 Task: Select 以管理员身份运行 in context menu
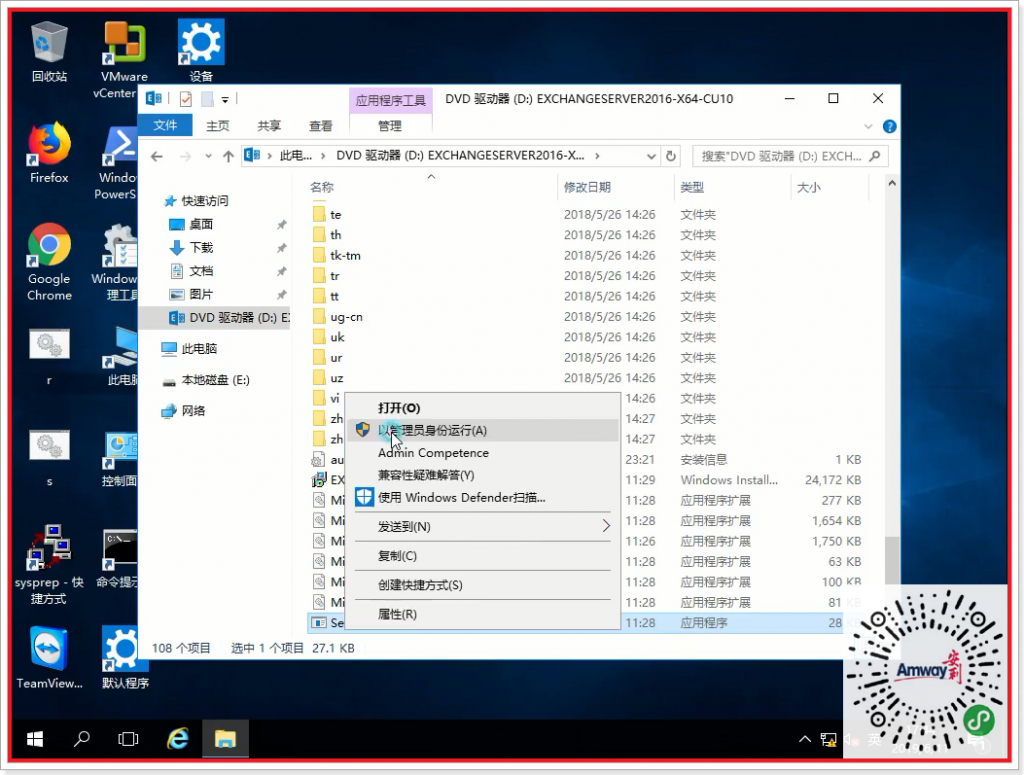pos(430,431)
